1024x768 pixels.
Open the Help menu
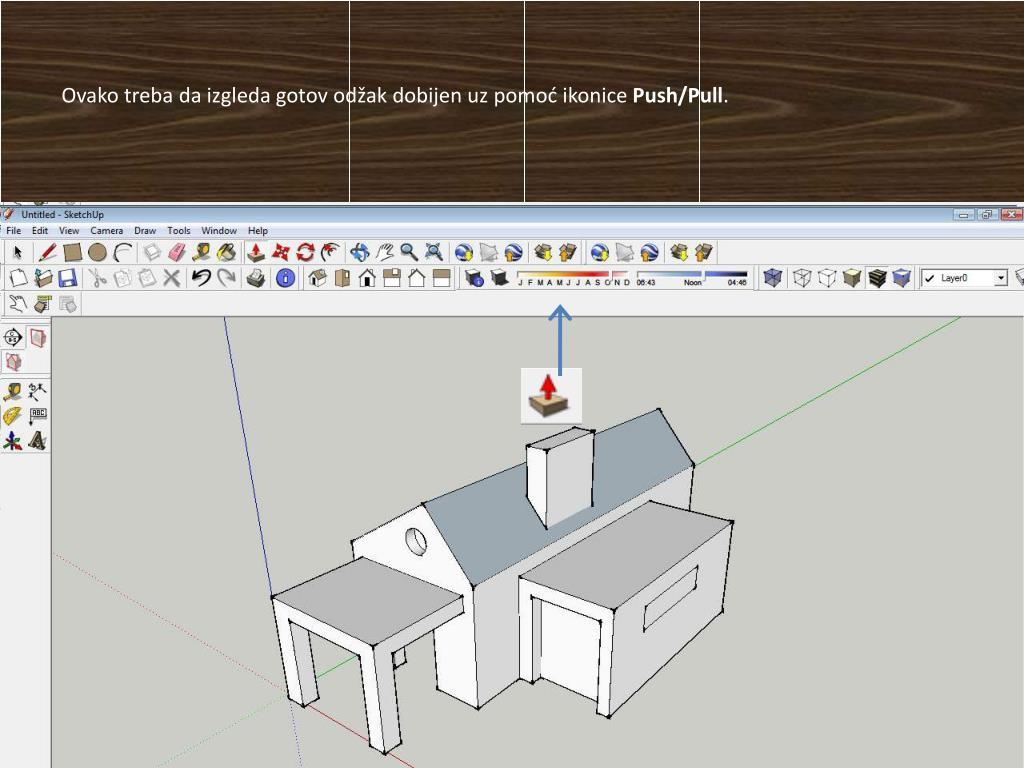[x=257, y=231]
